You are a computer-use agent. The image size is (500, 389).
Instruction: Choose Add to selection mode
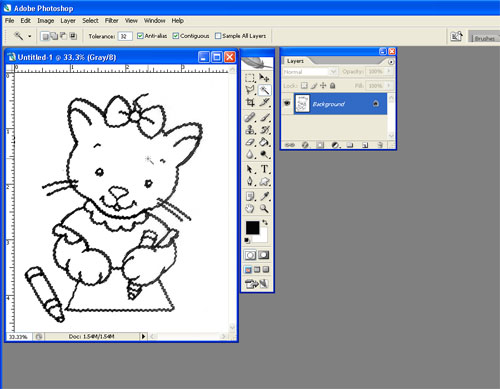point(54,36)
